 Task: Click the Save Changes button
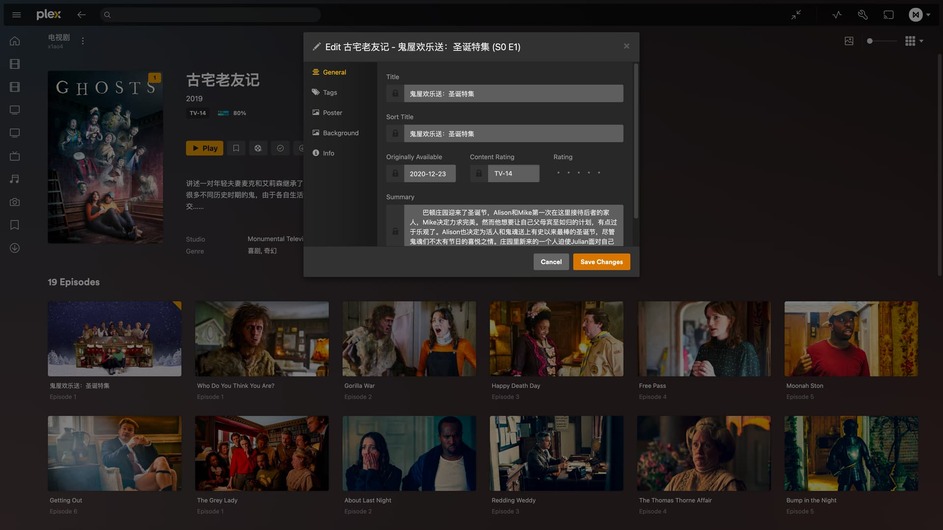(x=601, y=262)
